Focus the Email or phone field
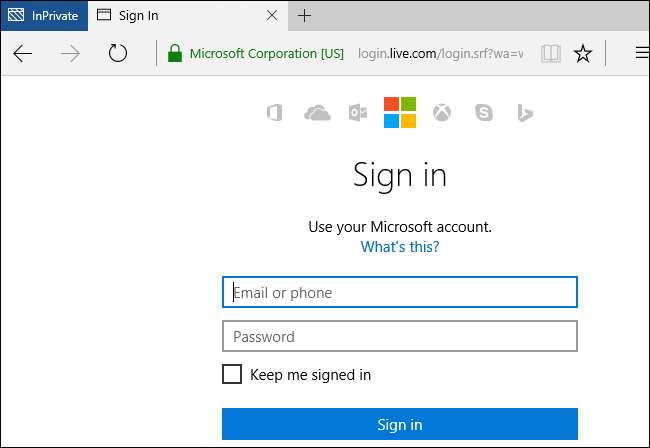The image size is (650, 448). tap(400, 292)
